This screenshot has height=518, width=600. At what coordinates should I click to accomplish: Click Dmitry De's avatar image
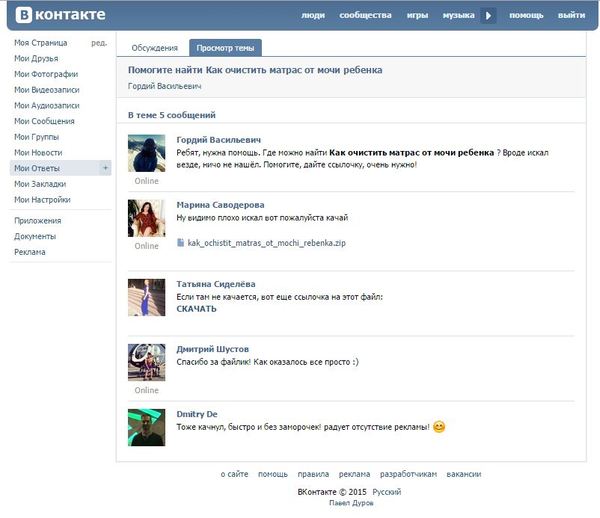(146, 427)
